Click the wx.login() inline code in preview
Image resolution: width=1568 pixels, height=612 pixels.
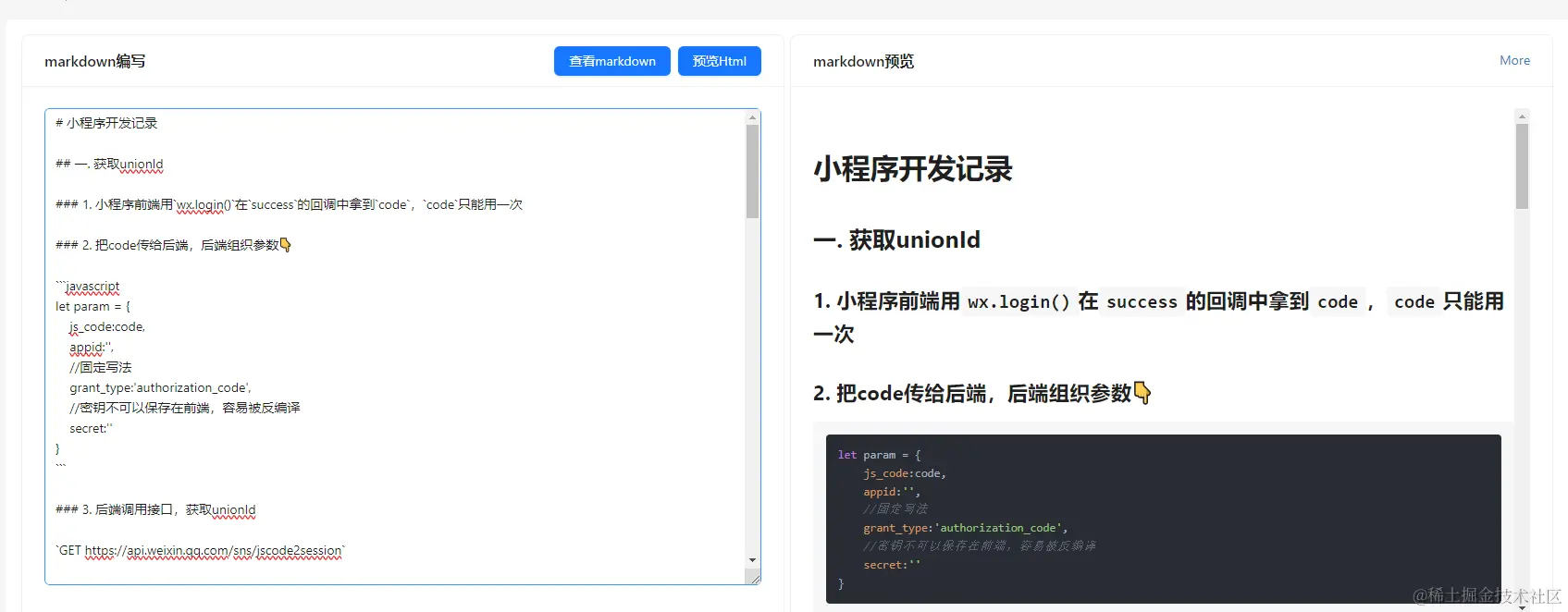pyautogui.click(x=1019, y=301)
